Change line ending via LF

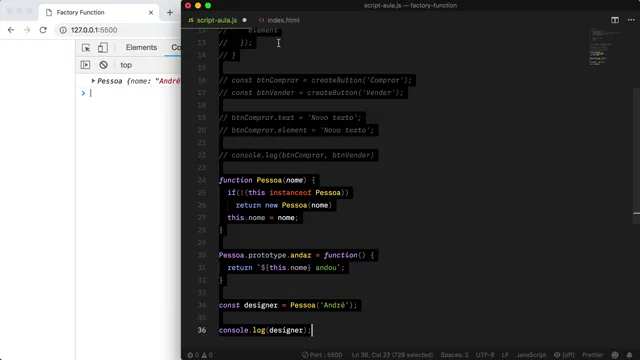coord(505,355)
